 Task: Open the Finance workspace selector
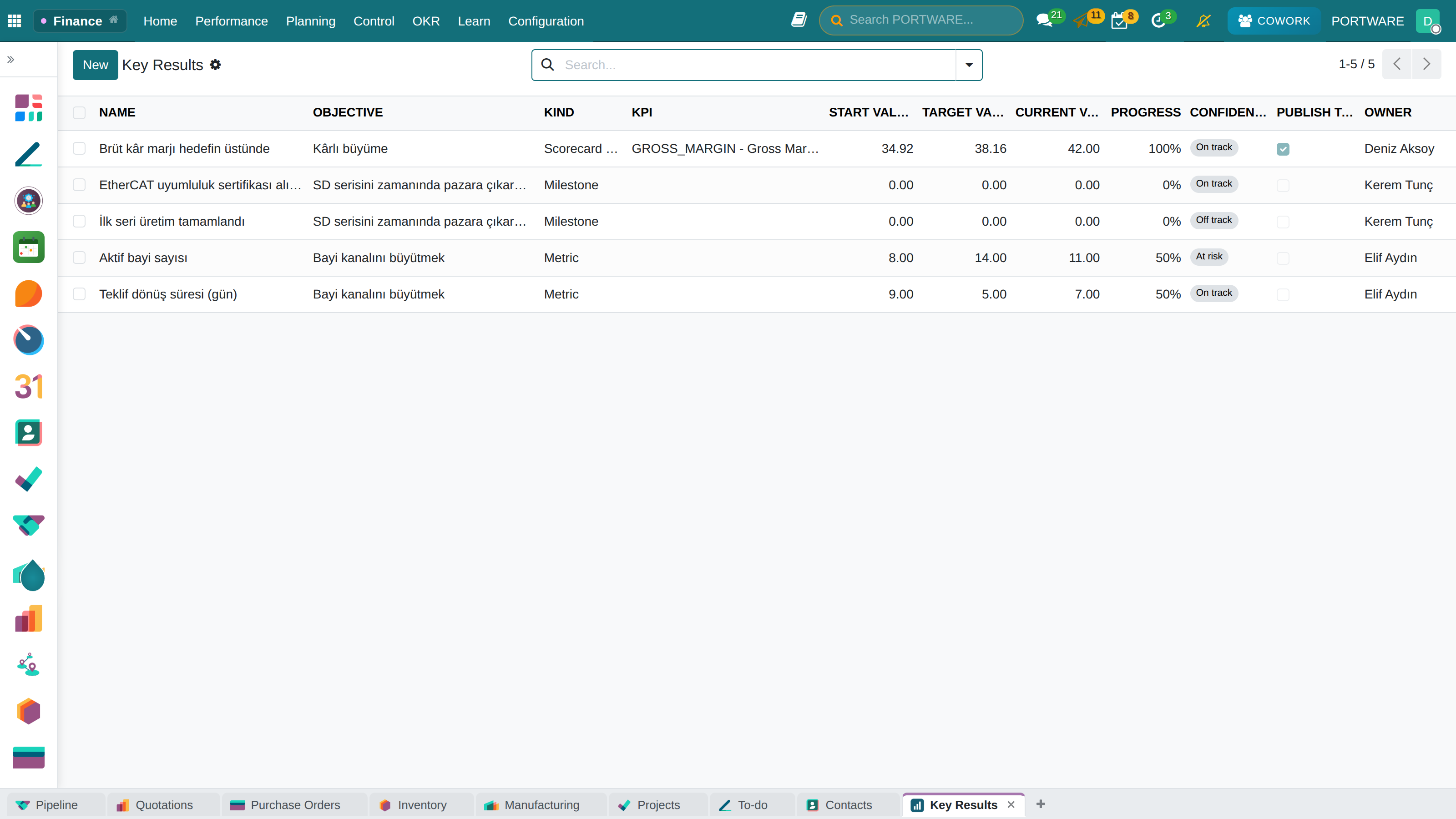pos(80,21)
